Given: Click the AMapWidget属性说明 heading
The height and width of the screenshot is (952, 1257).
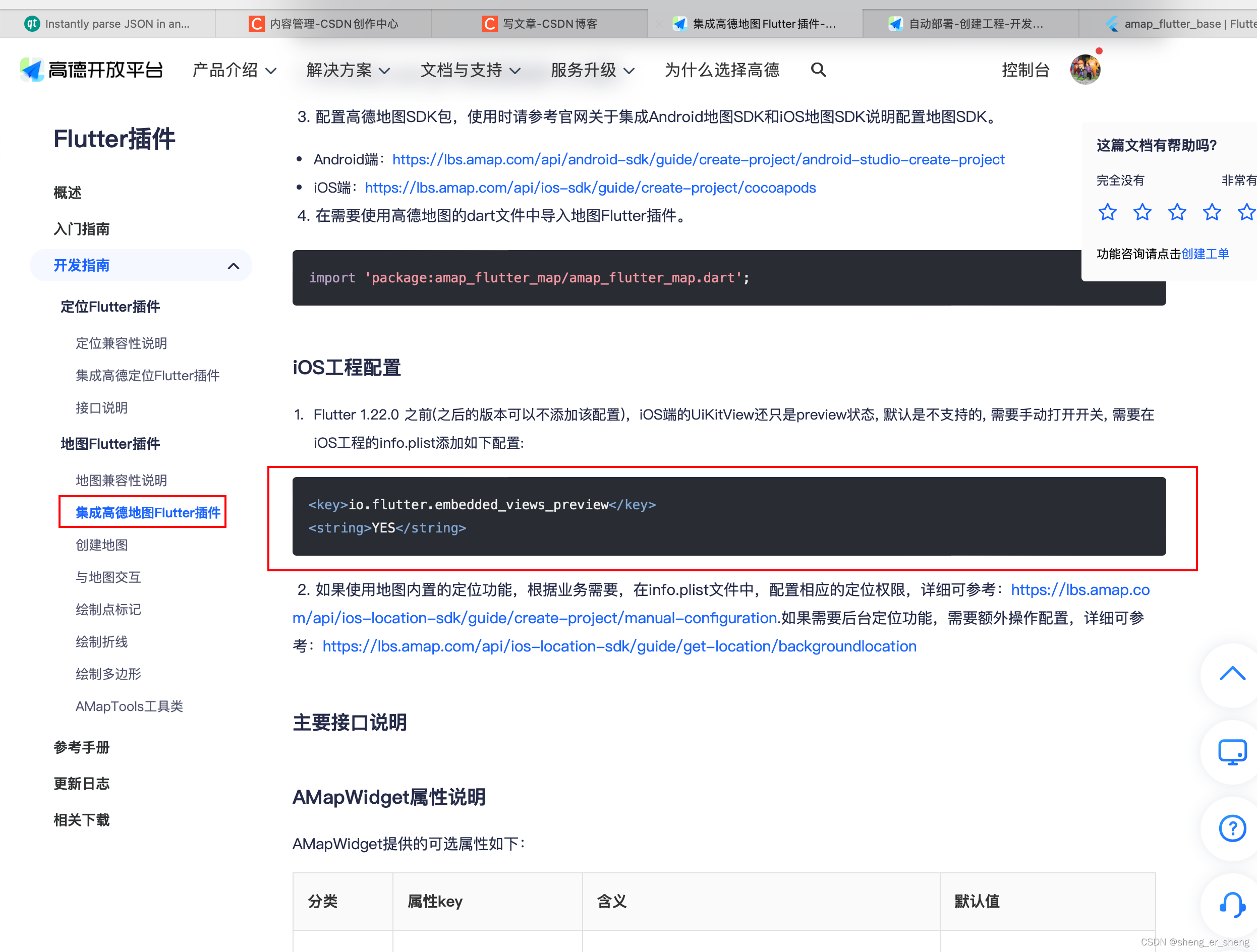Looking at the screenshot, I should click(x=389, y=797).
